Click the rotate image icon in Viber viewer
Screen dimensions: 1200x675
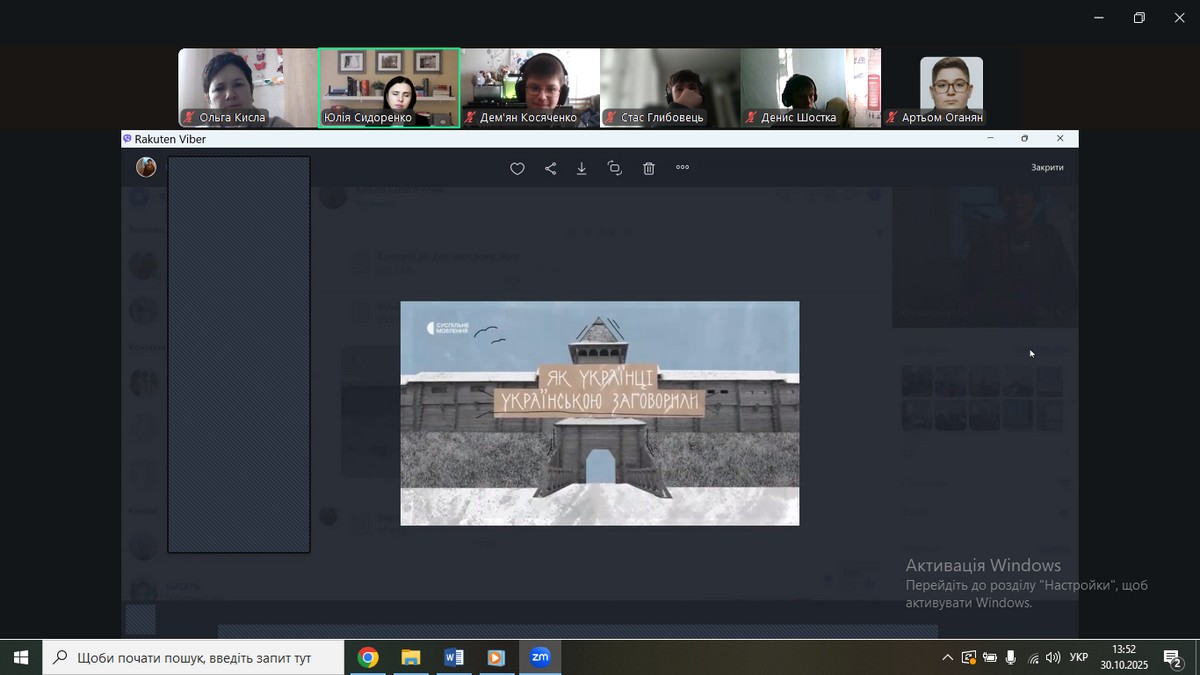[614, 169]
